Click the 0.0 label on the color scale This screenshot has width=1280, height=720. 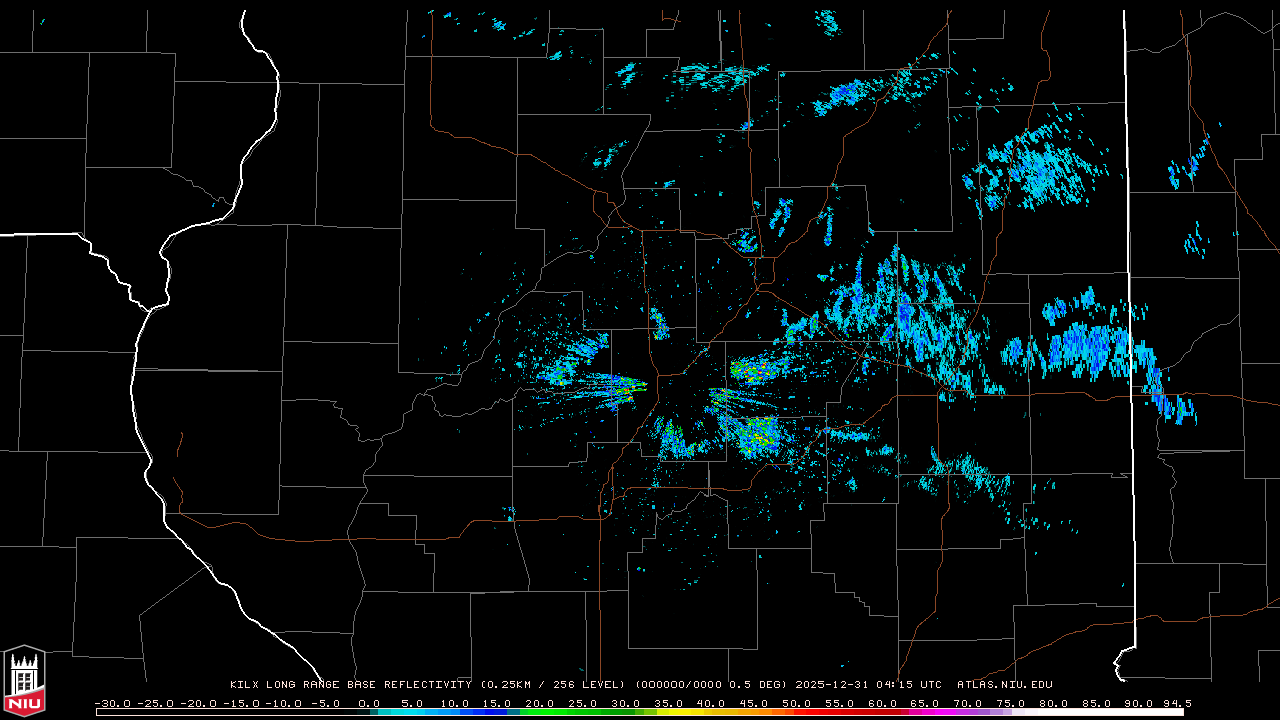coord(369,703)
